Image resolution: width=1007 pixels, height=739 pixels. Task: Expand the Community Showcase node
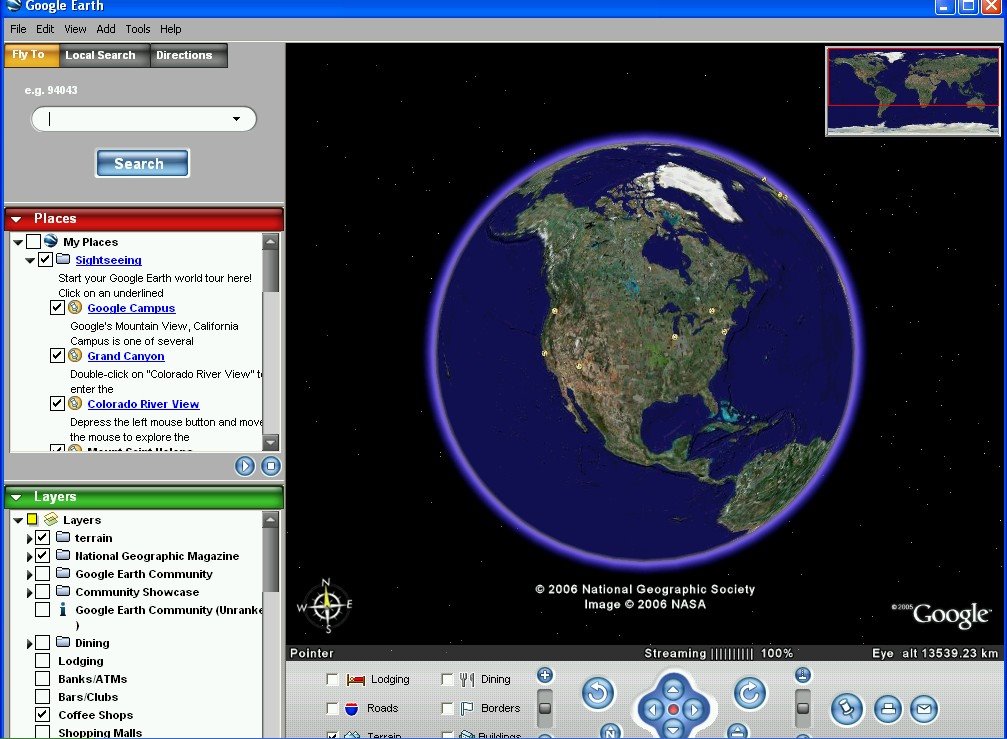click(29, 592)
